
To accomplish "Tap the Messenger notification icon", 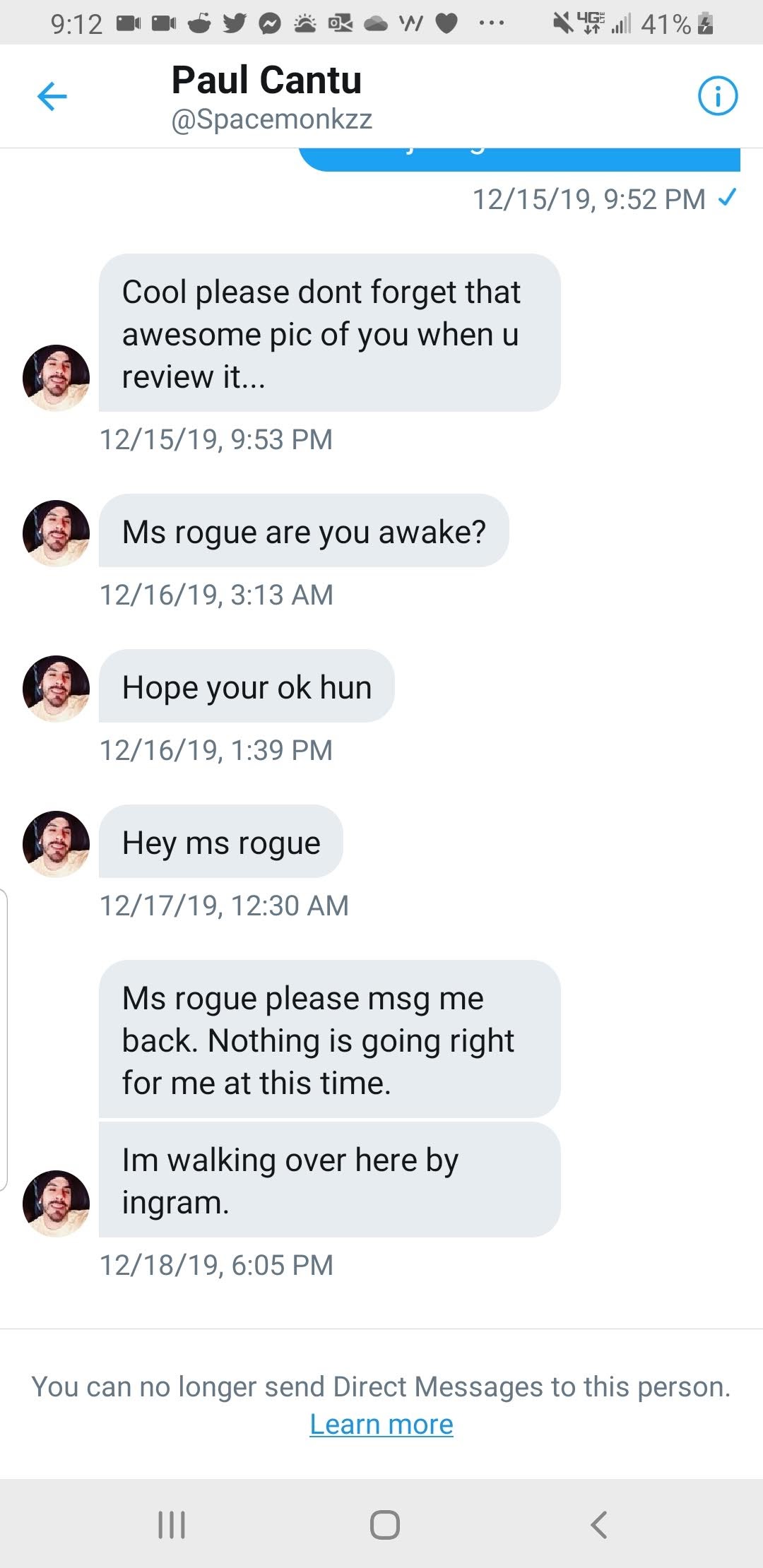I will pyautogui.click(x=269, y=24).
